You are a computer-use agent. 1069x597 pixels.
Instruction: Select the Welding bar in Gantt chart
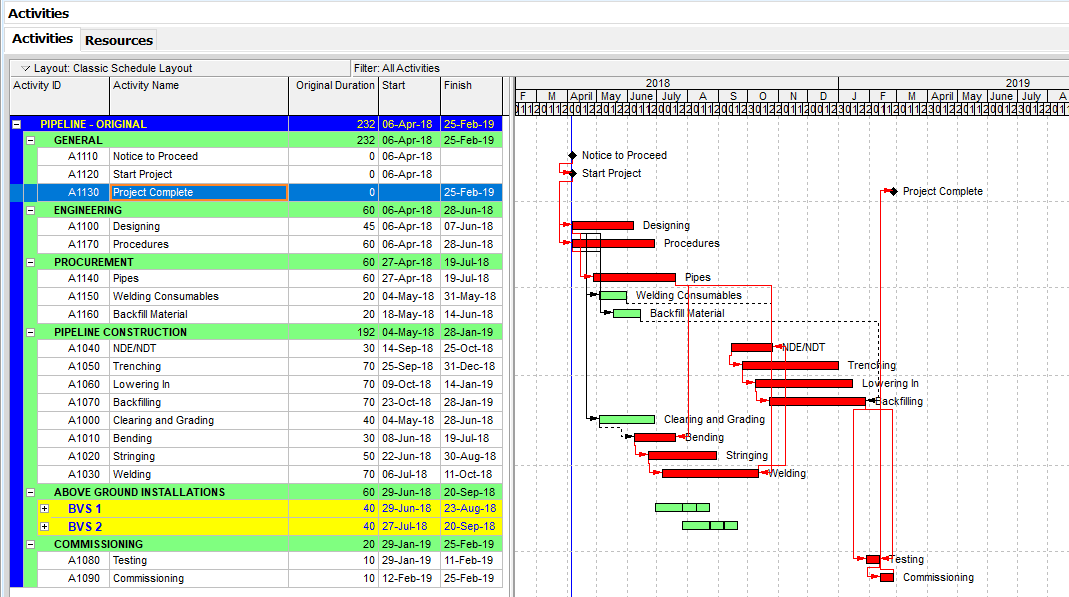coord(710,473)
